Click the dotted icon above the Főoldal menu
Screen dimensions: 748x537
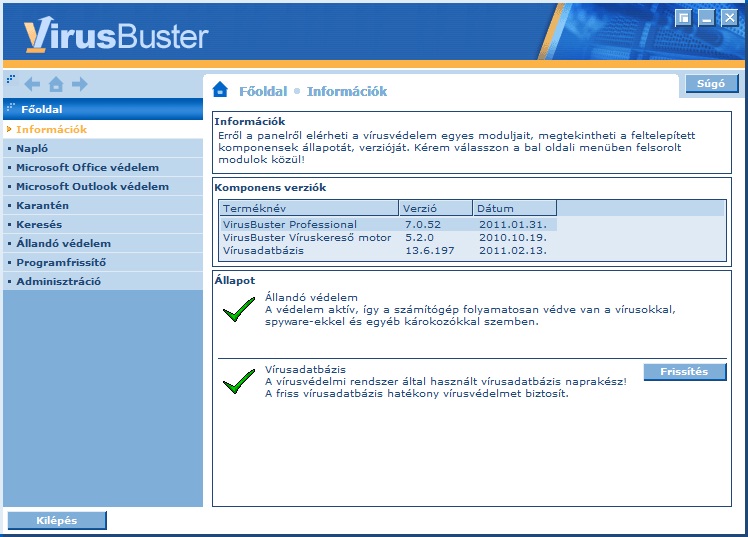point(11,78)
